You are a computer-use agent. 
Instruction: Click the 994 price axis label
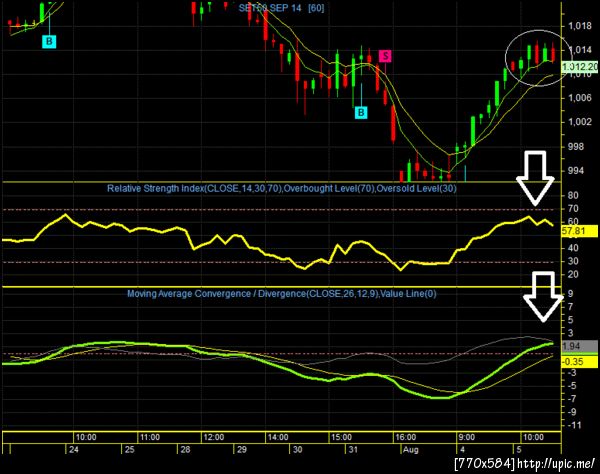(576, 171)
